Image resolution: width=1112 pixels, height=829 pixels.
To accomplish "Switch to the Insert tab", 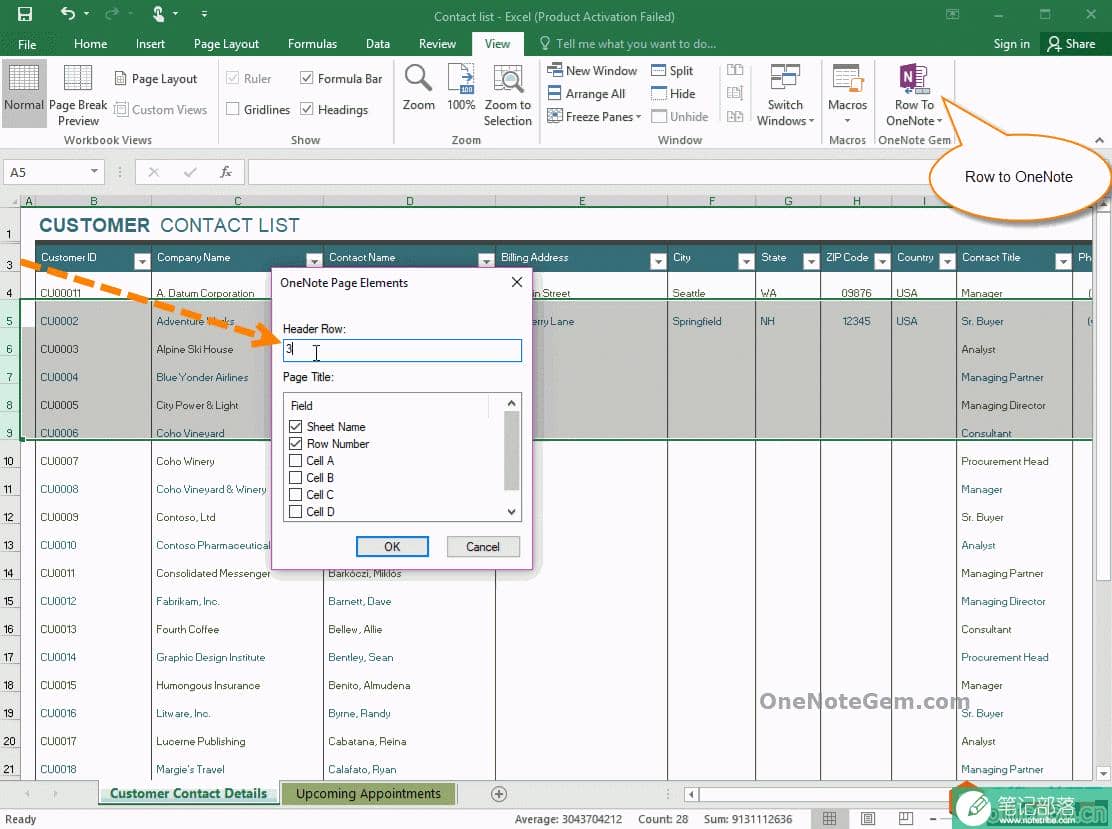I will (x=150, y=44).
